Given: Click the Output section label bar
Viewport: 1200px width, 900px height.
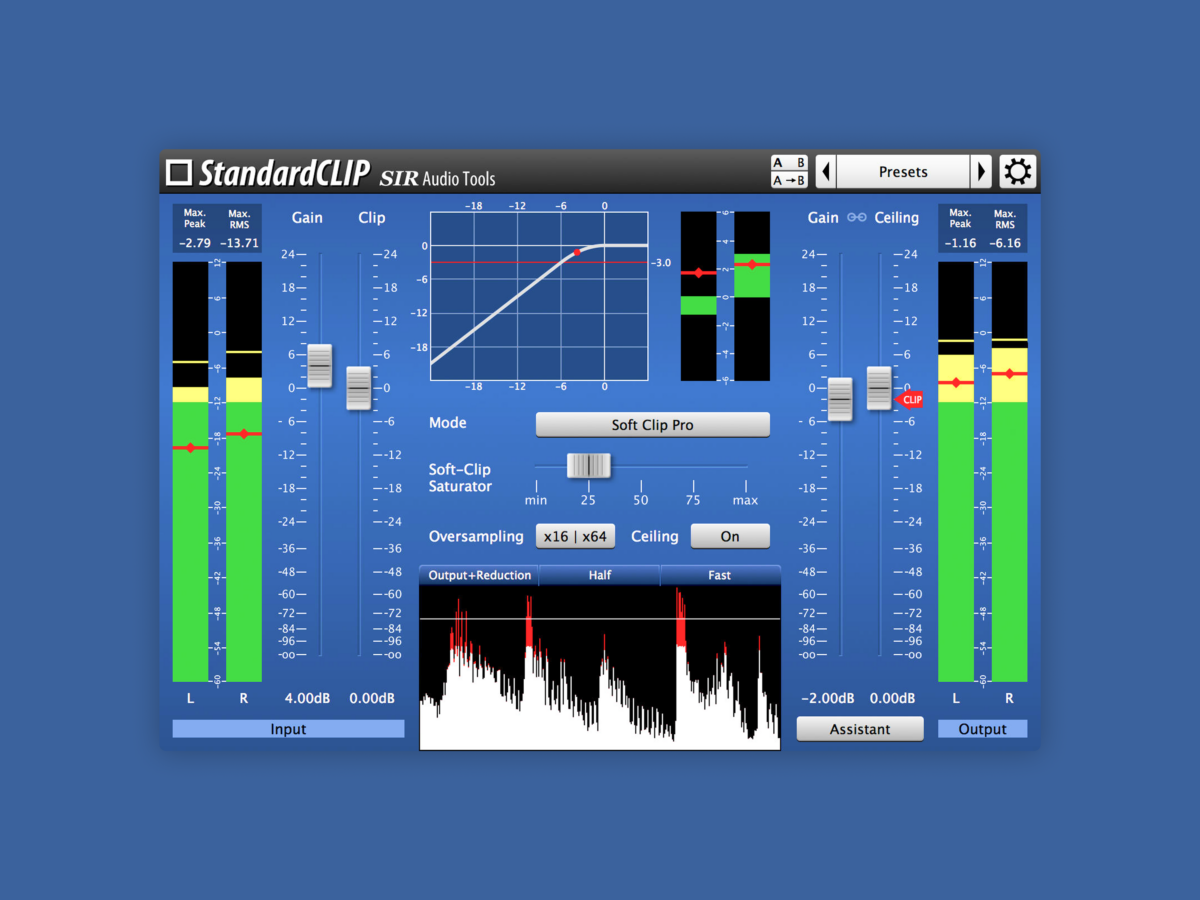Looking at the screenshot, I should (982, 729).
